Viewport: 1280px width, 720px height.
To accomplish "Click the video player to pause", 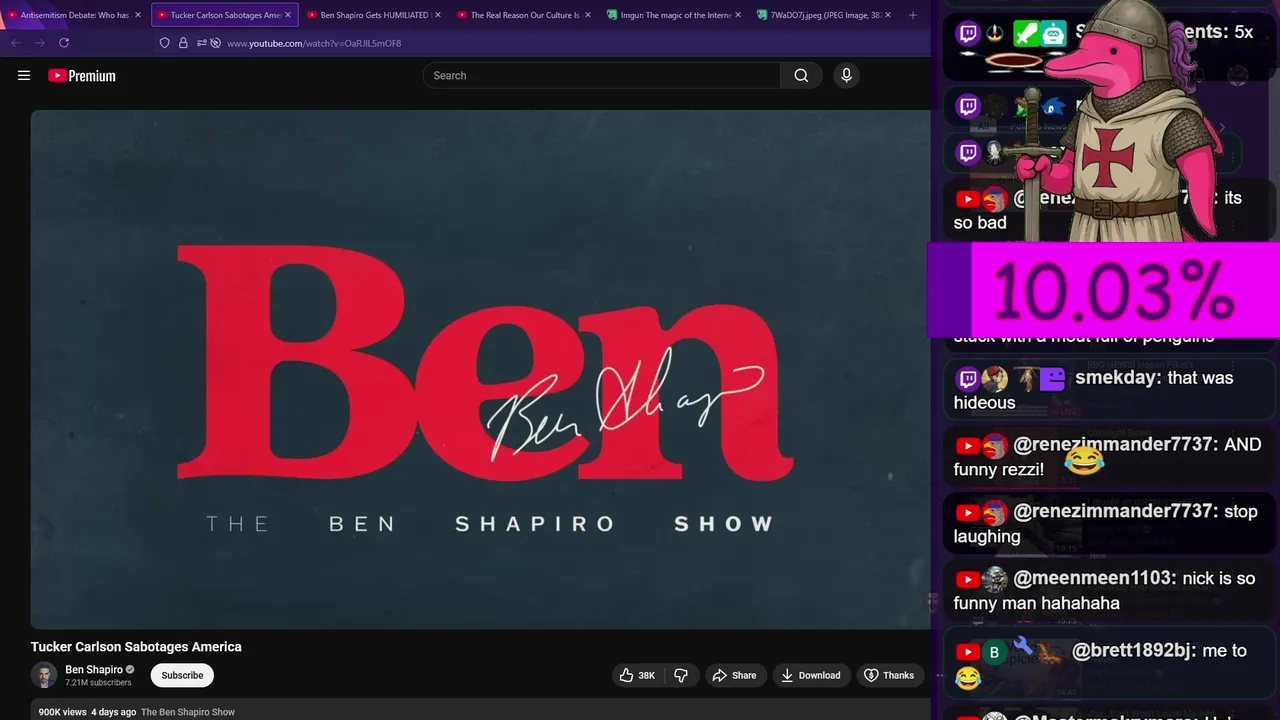I will pos(480,369).
